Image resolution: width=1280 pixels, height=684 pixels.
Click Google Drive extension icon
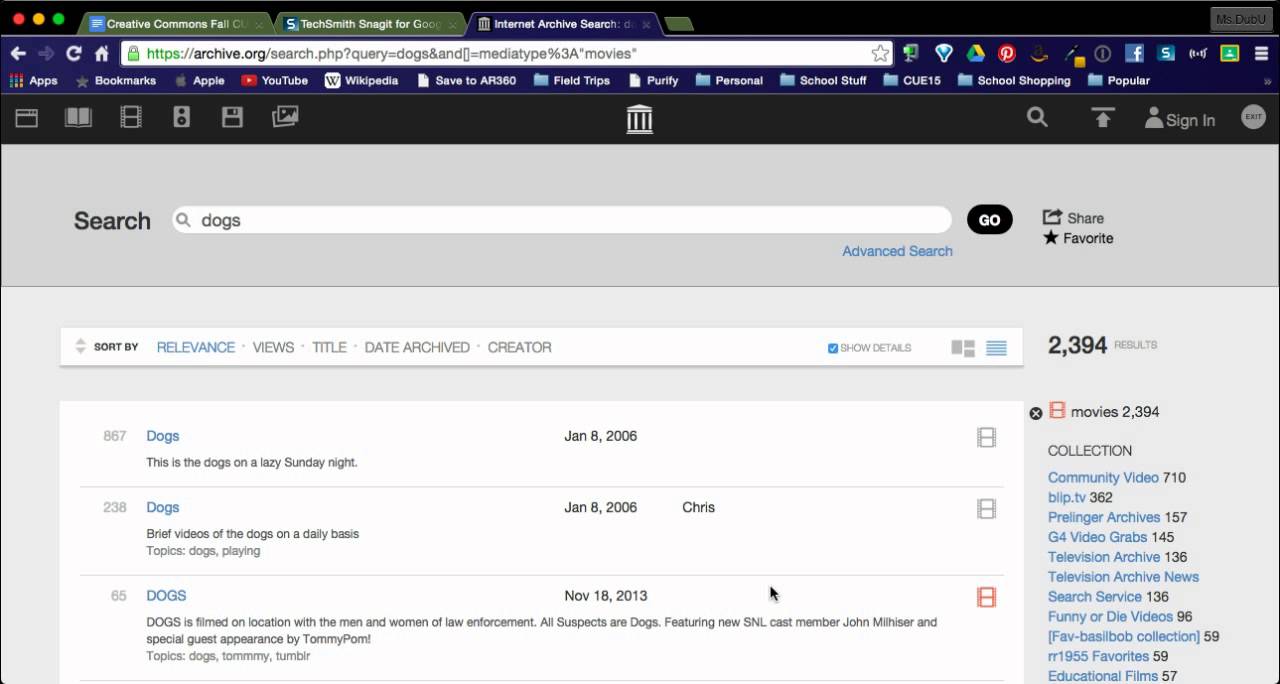pos(976,53)
